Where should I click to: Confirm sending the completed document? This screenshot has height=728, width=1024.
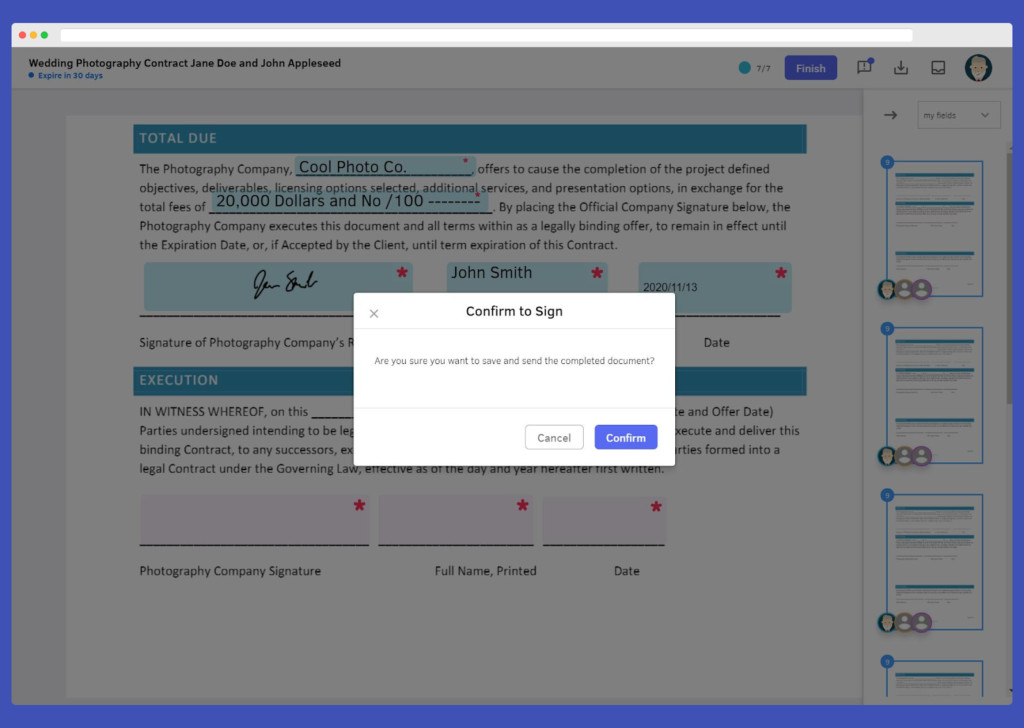pos(625,437)
